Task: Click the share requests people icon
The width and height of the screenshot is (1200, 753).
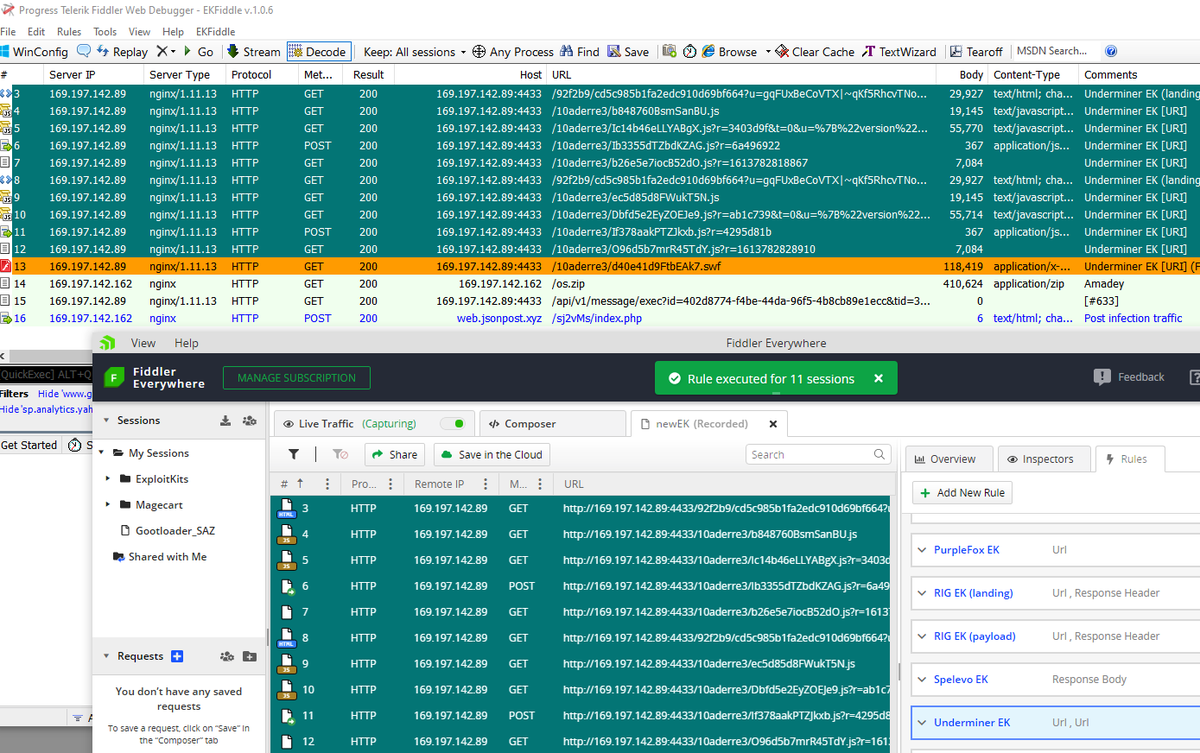Action: click(x=227, y=656)
